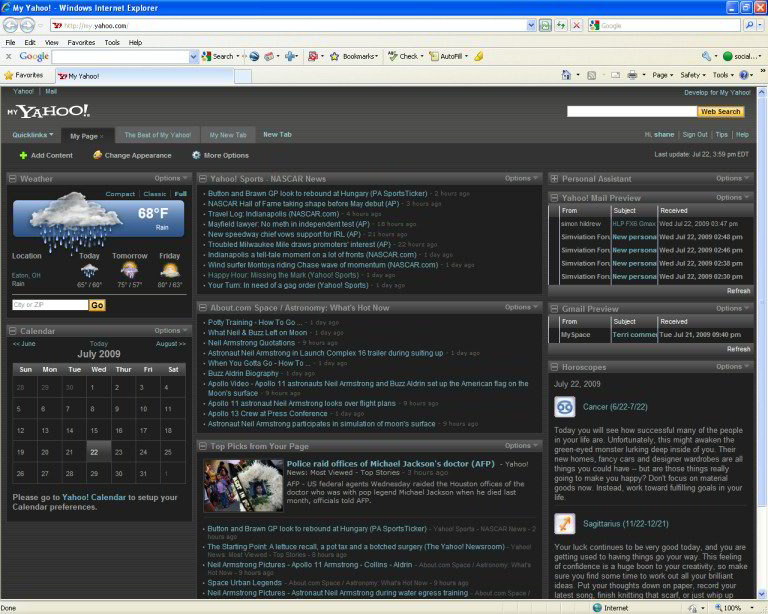Click the Google toolbar Bookmarks star
Viewport: 768px width, 614px height.
335,57
